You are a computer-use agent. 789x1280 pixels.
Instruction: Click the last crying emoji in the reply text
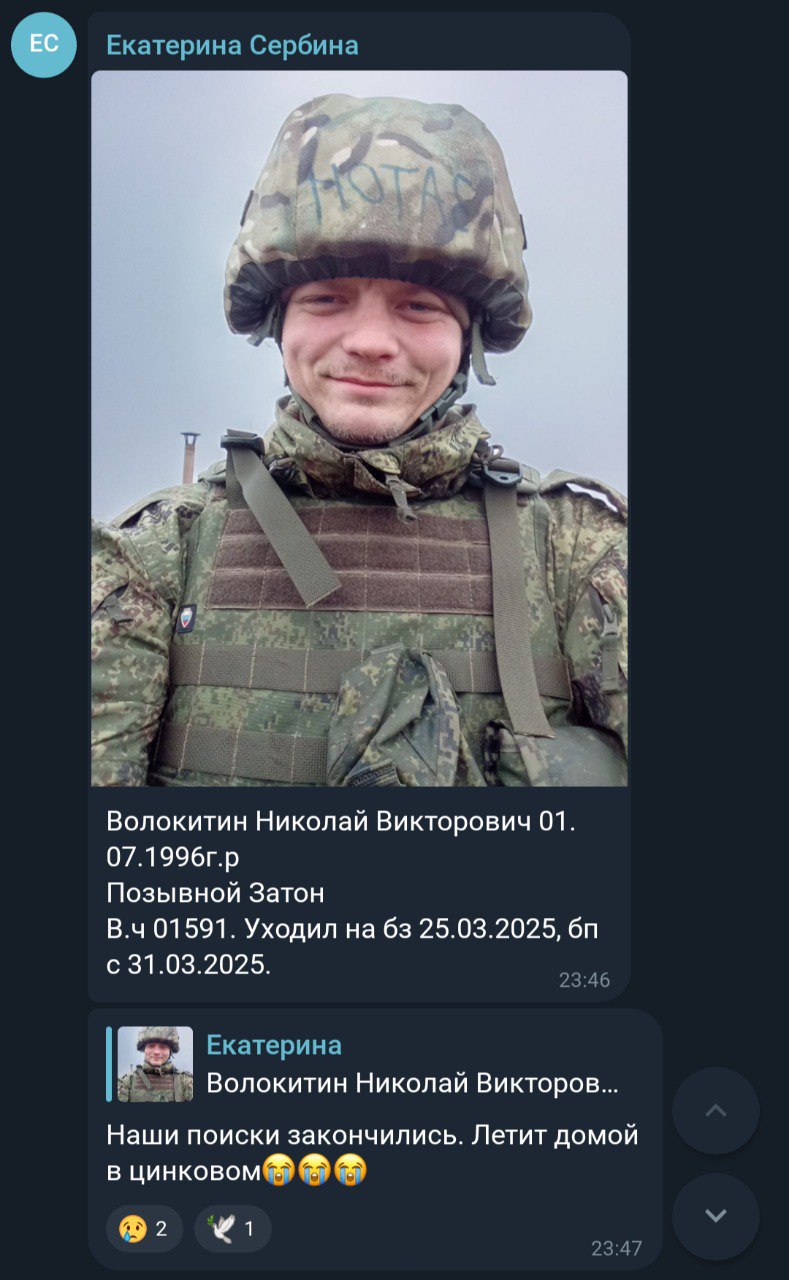tap(350, 1169)
